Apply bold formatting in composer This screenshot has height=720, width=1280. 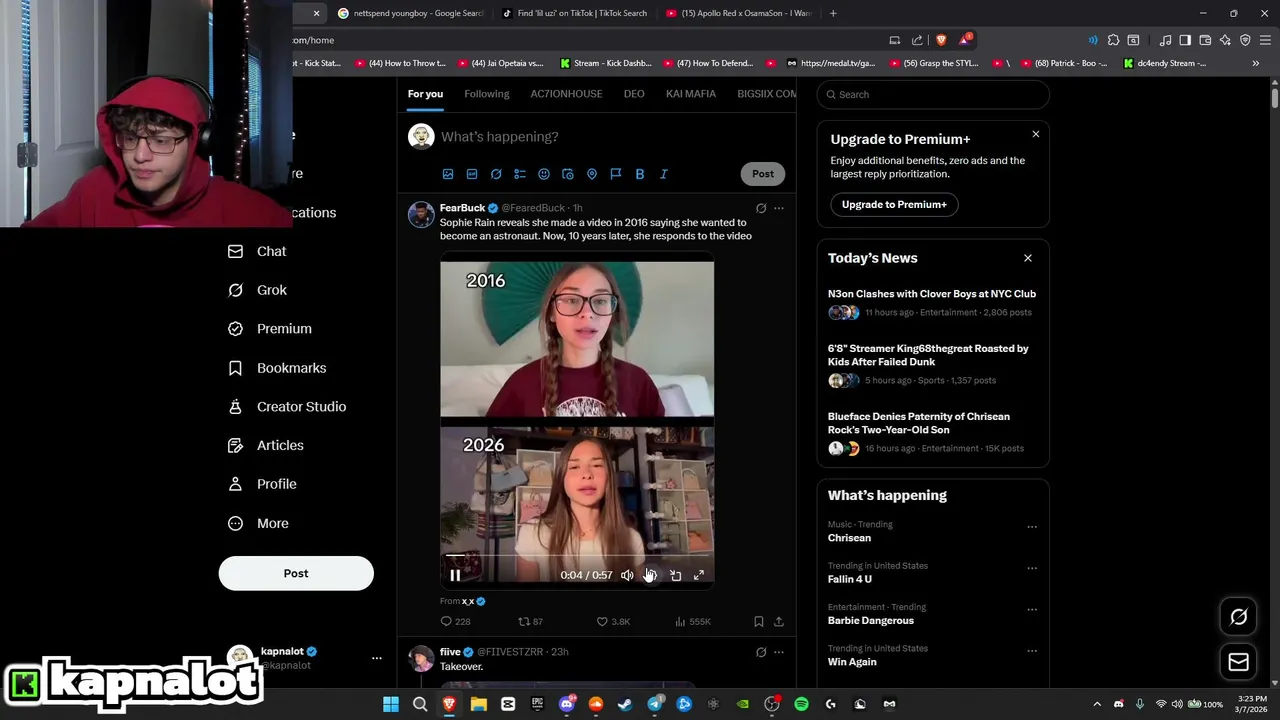pos(640,174)
